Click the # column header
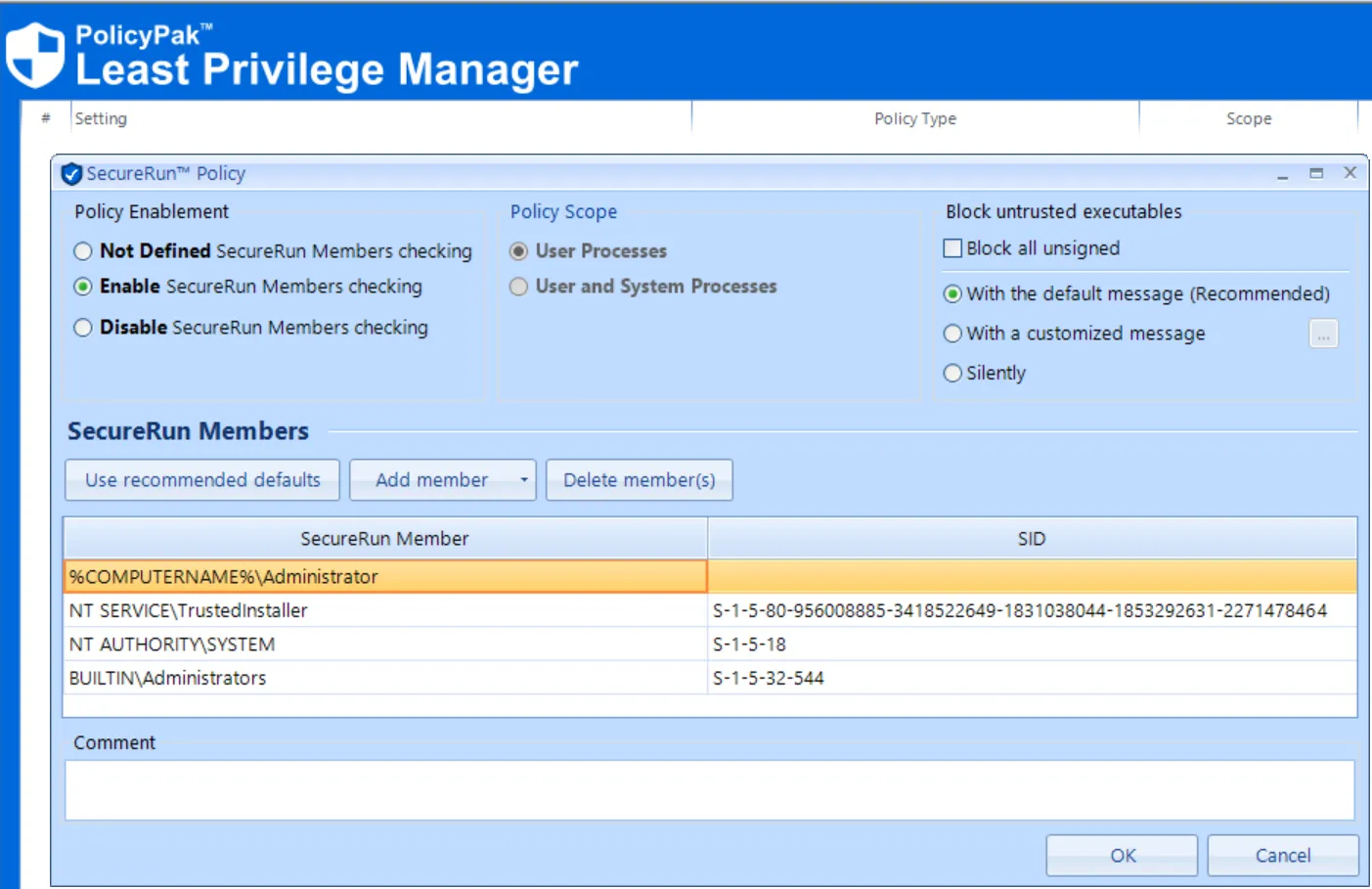This screenshot has height=889, width=1372. (46, 118)
